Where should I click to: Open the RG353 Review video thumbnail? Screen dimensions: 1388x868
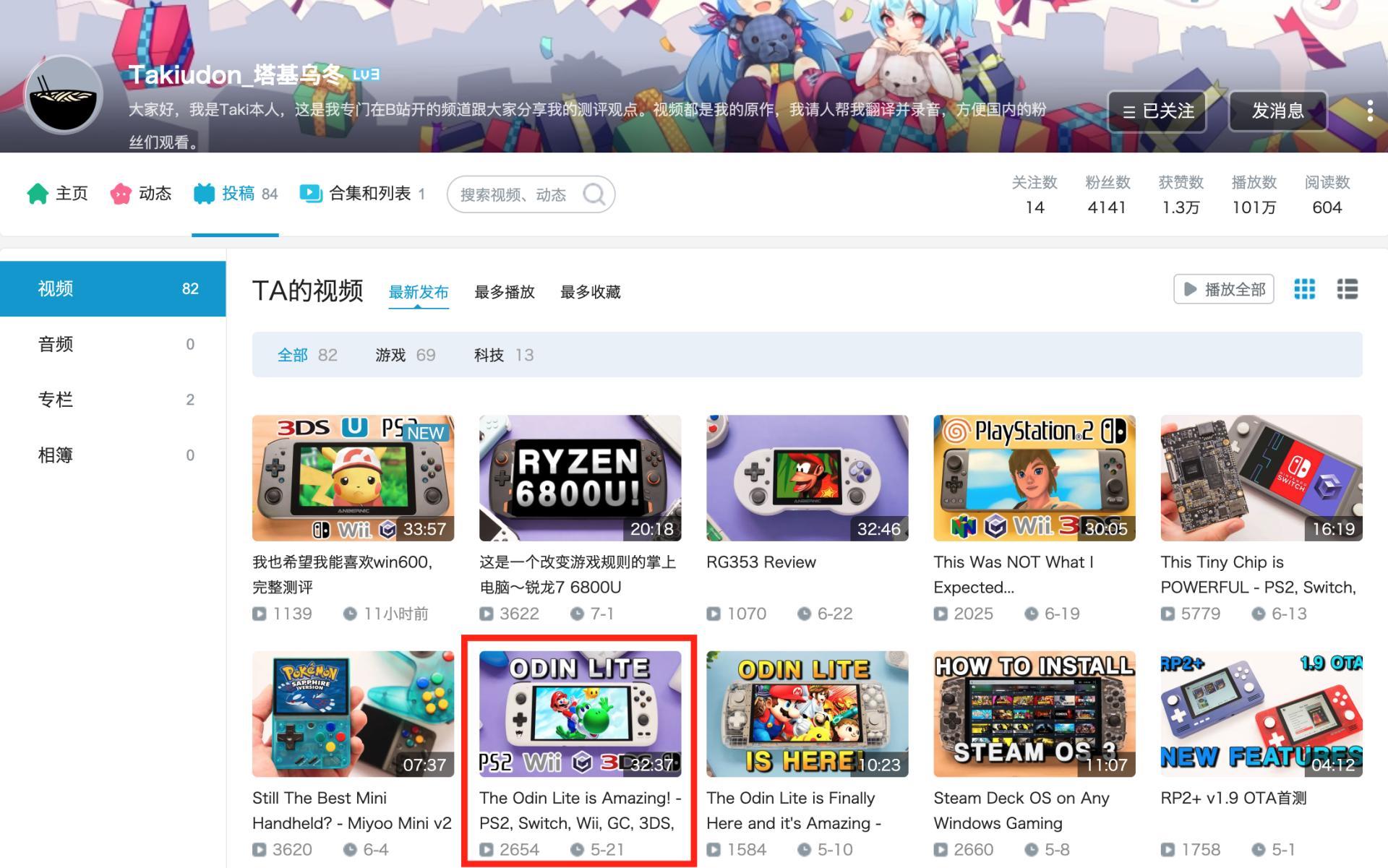pyautogui.click(x=807, y=478)
